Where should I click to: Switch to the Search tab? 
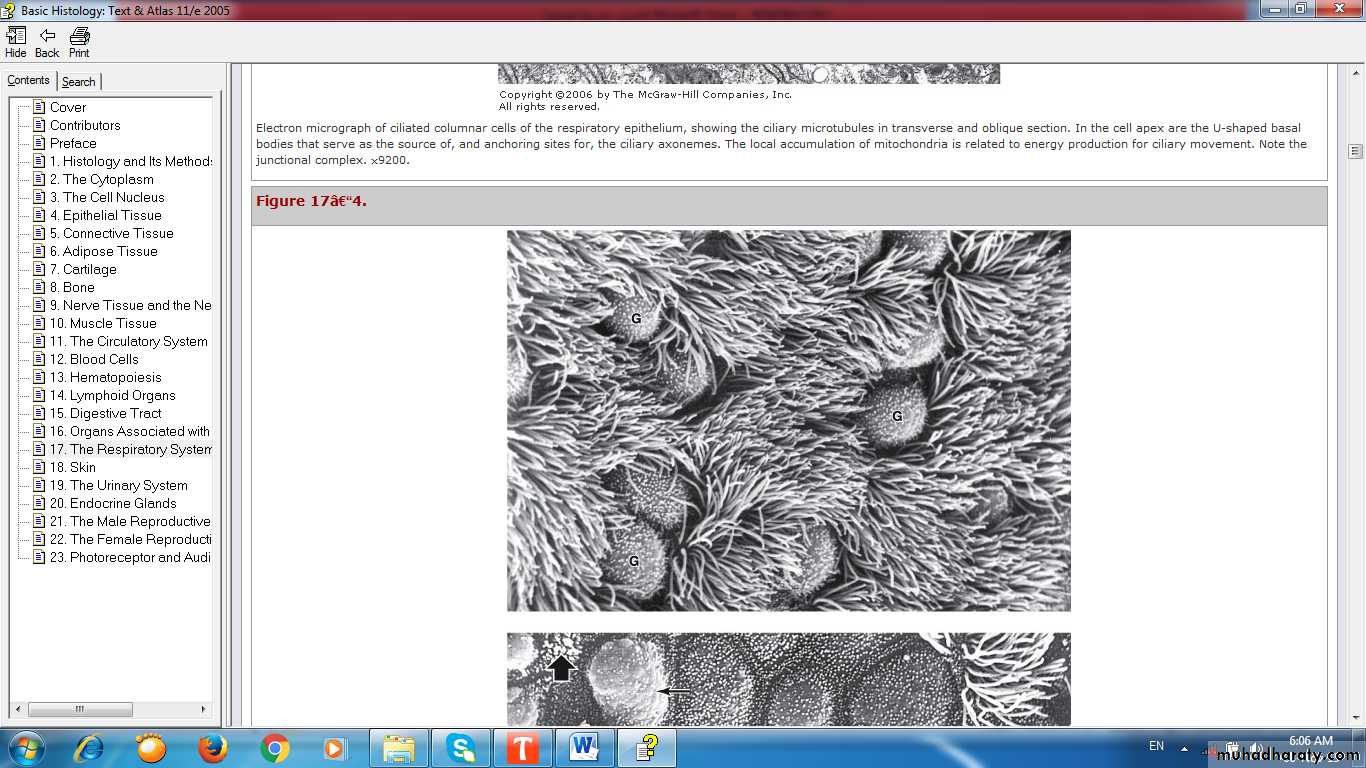point(79,82)
